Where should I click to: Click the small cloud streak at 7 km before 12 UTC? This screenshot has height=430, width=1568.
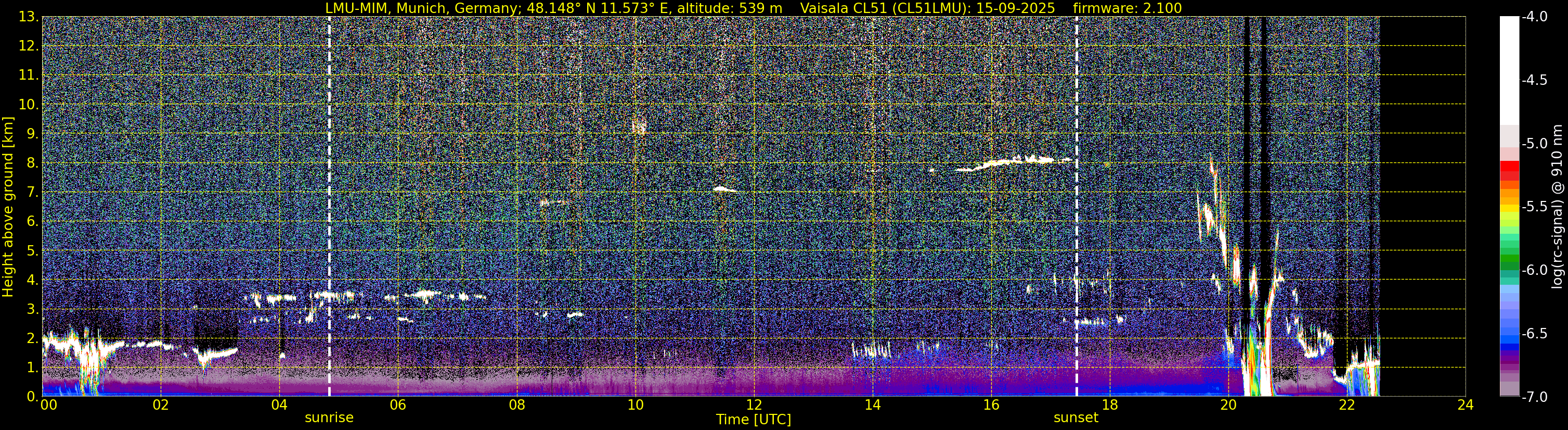click(724, 189)
